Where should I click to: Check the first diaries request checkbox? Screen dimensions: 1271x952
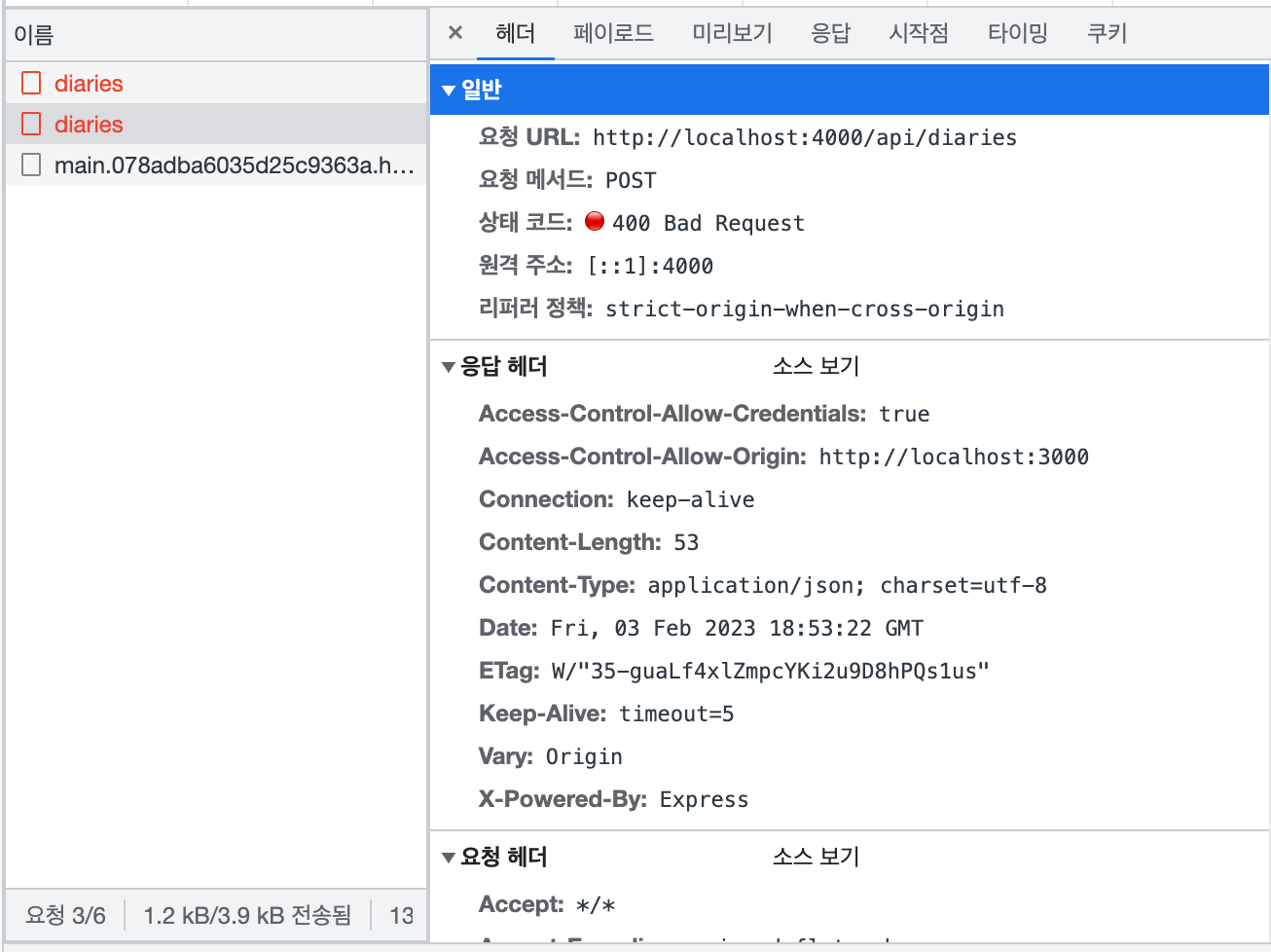coord(30,83)
